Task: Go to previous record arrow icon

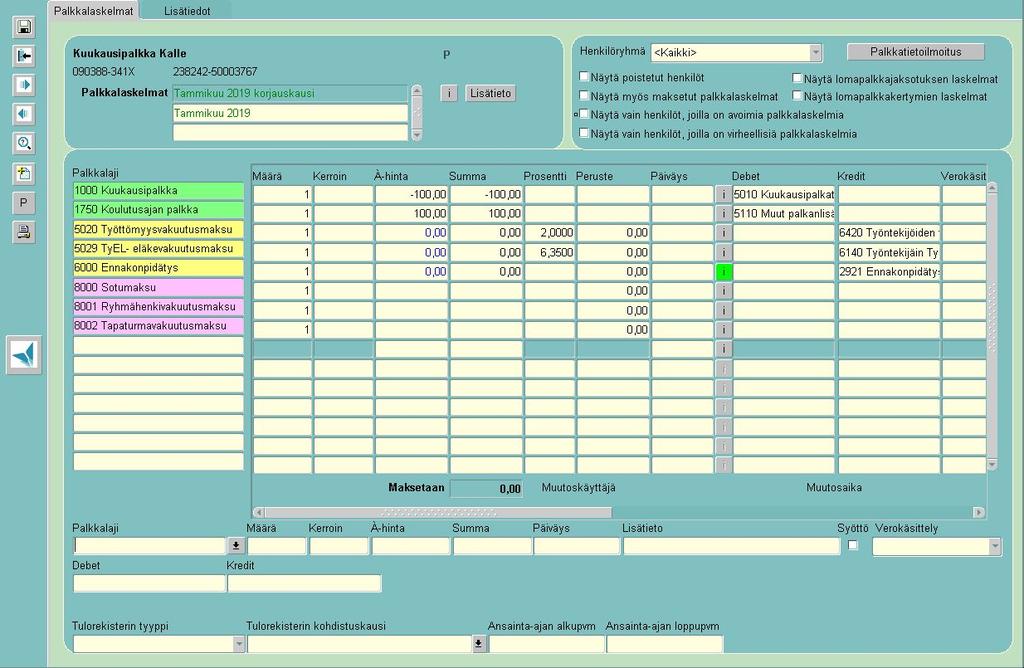Action: (24, 114)
